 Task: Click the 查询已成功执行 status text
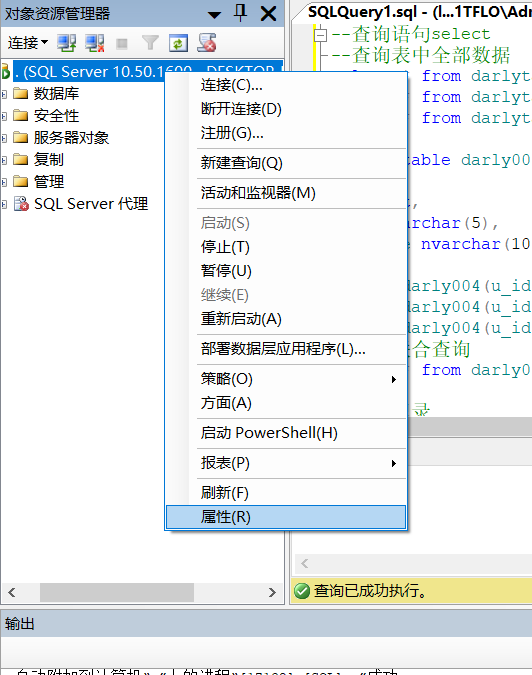point(370,591)
